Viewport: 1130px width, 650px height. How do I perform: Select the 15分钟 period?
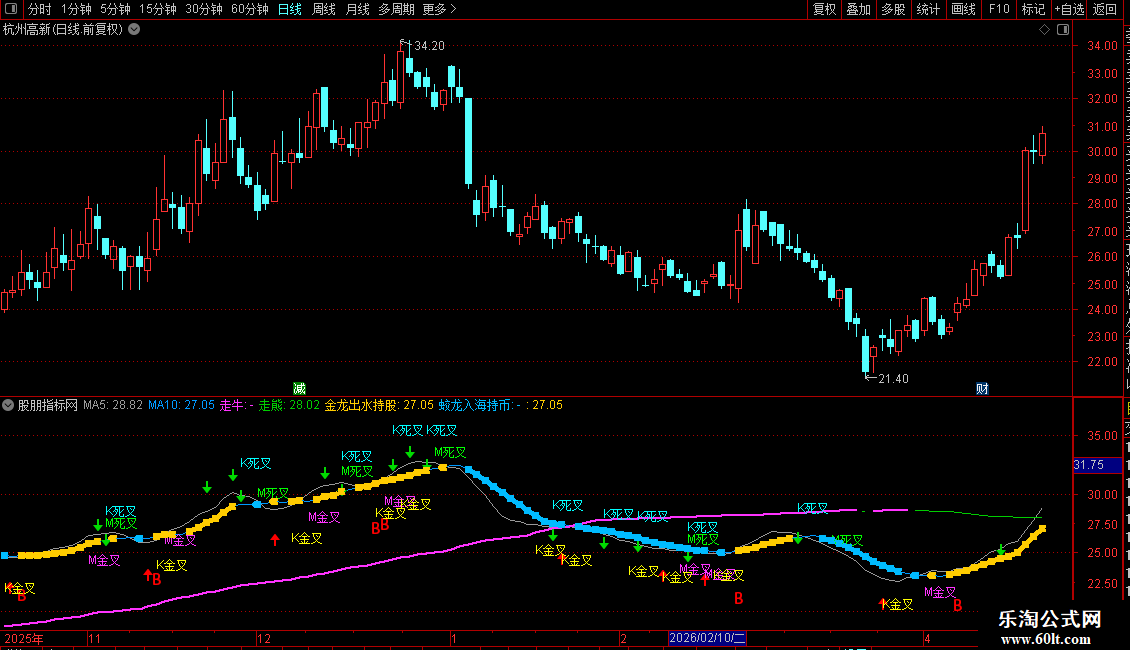tap(158, 9)
